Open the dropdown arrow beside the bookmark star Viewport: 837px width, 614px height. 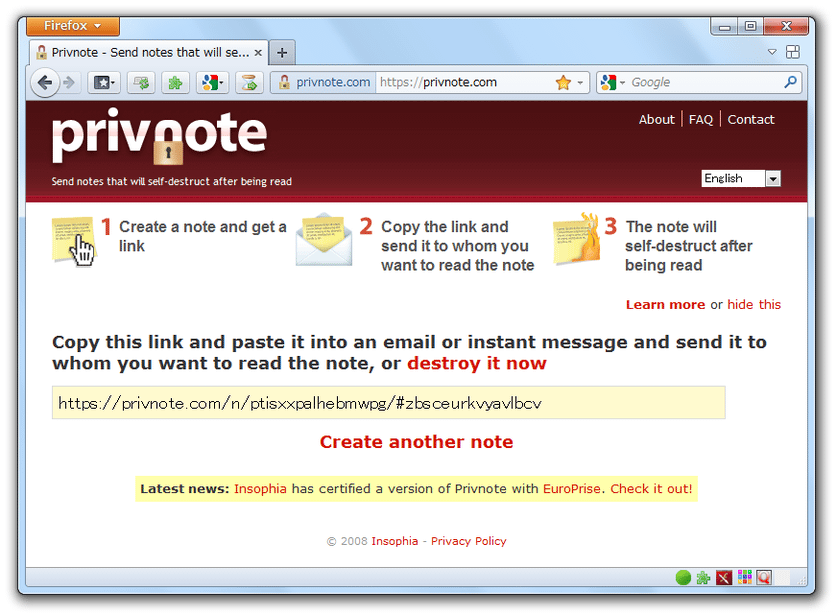(x=580, y=83)
